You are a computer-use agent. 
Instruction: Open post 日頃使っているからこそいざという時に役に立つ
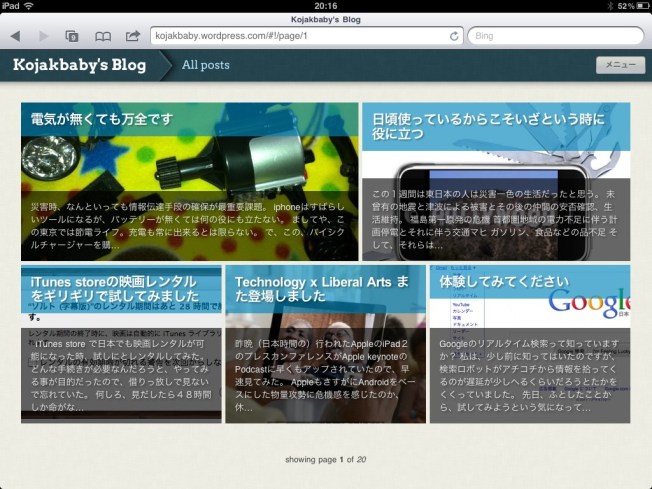(495, 126)
